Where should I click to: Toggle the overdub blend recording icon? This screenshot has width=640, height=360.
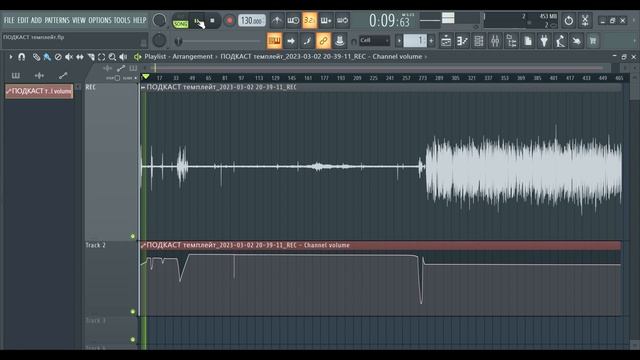[x=326, y=20]
